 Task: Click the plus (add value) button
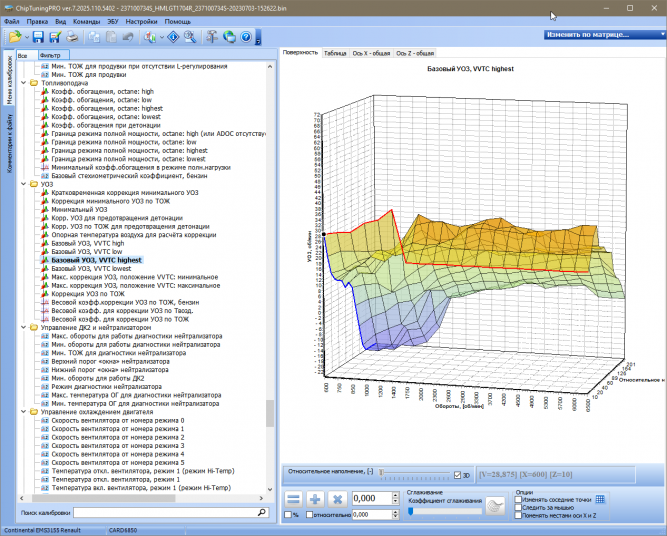[x=315, y=499]
